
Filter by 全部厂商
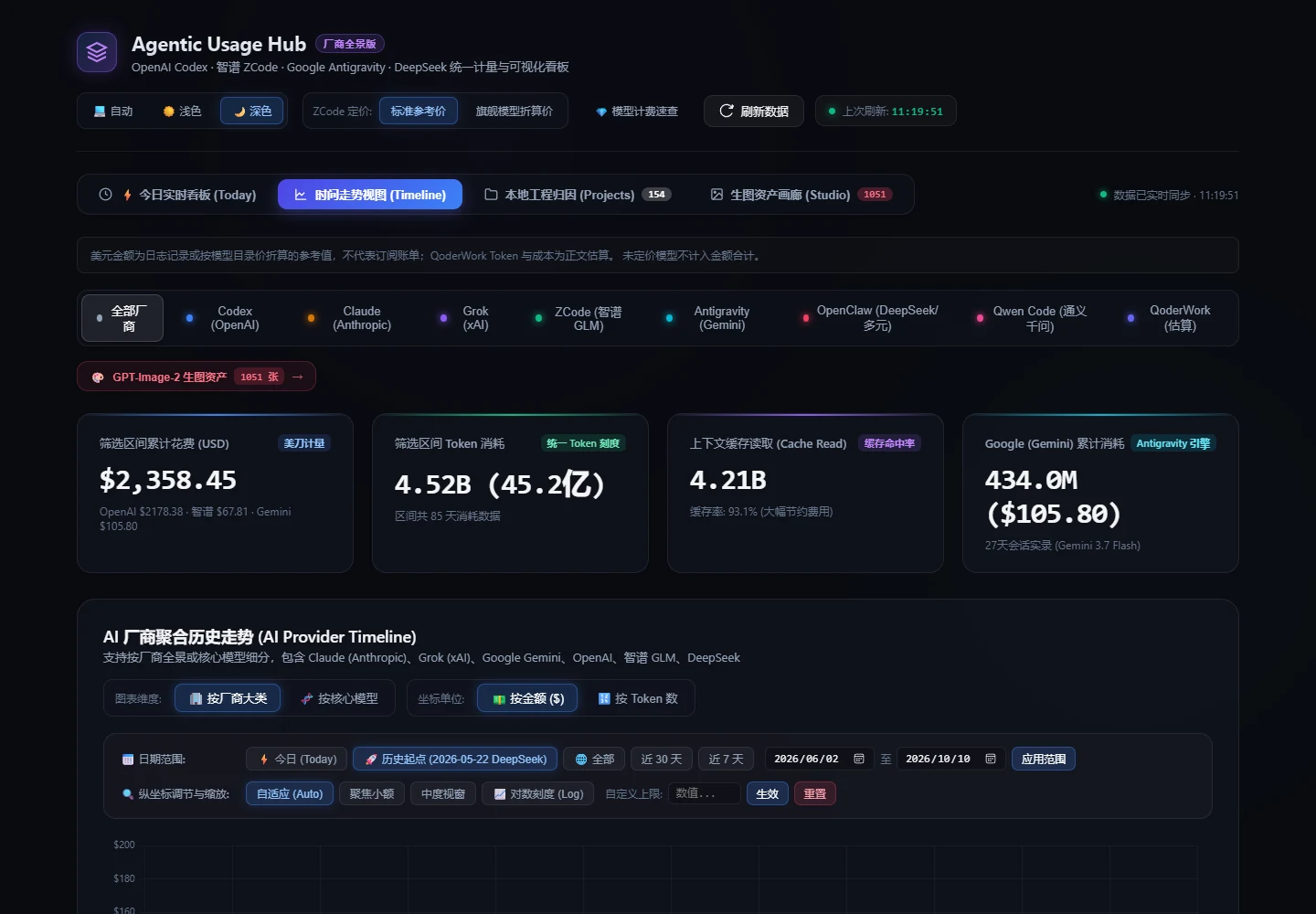[122, 318]
